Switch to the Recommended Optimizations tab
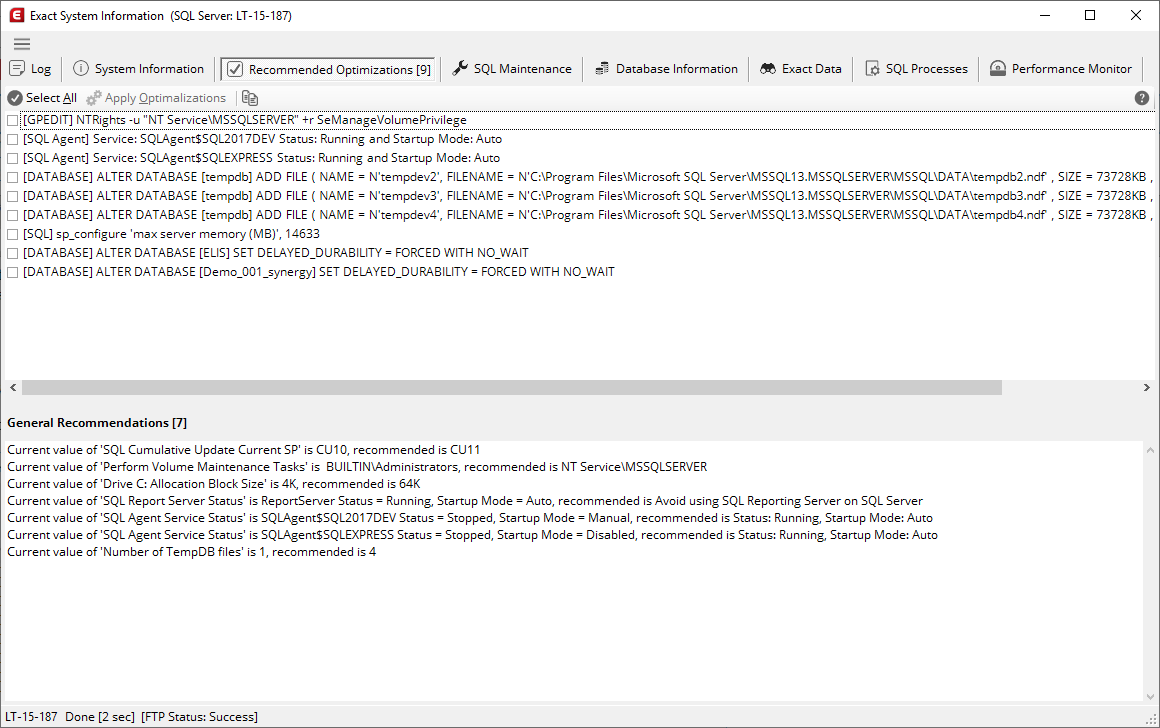Viewport: 1160px width, 728px height. click(328, 68)
